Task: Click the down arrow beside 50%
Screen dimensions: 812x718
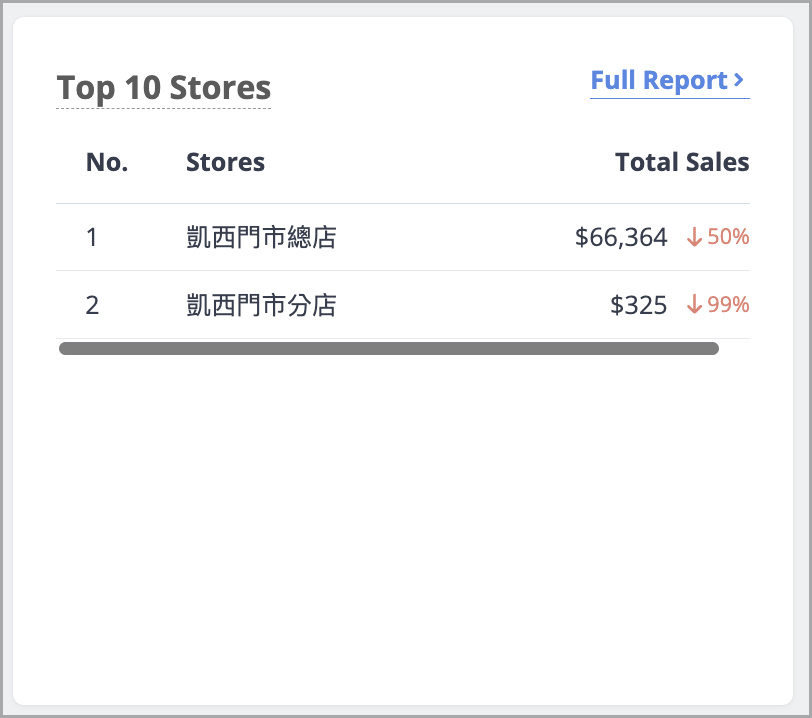Action: [x=694, y=237]
